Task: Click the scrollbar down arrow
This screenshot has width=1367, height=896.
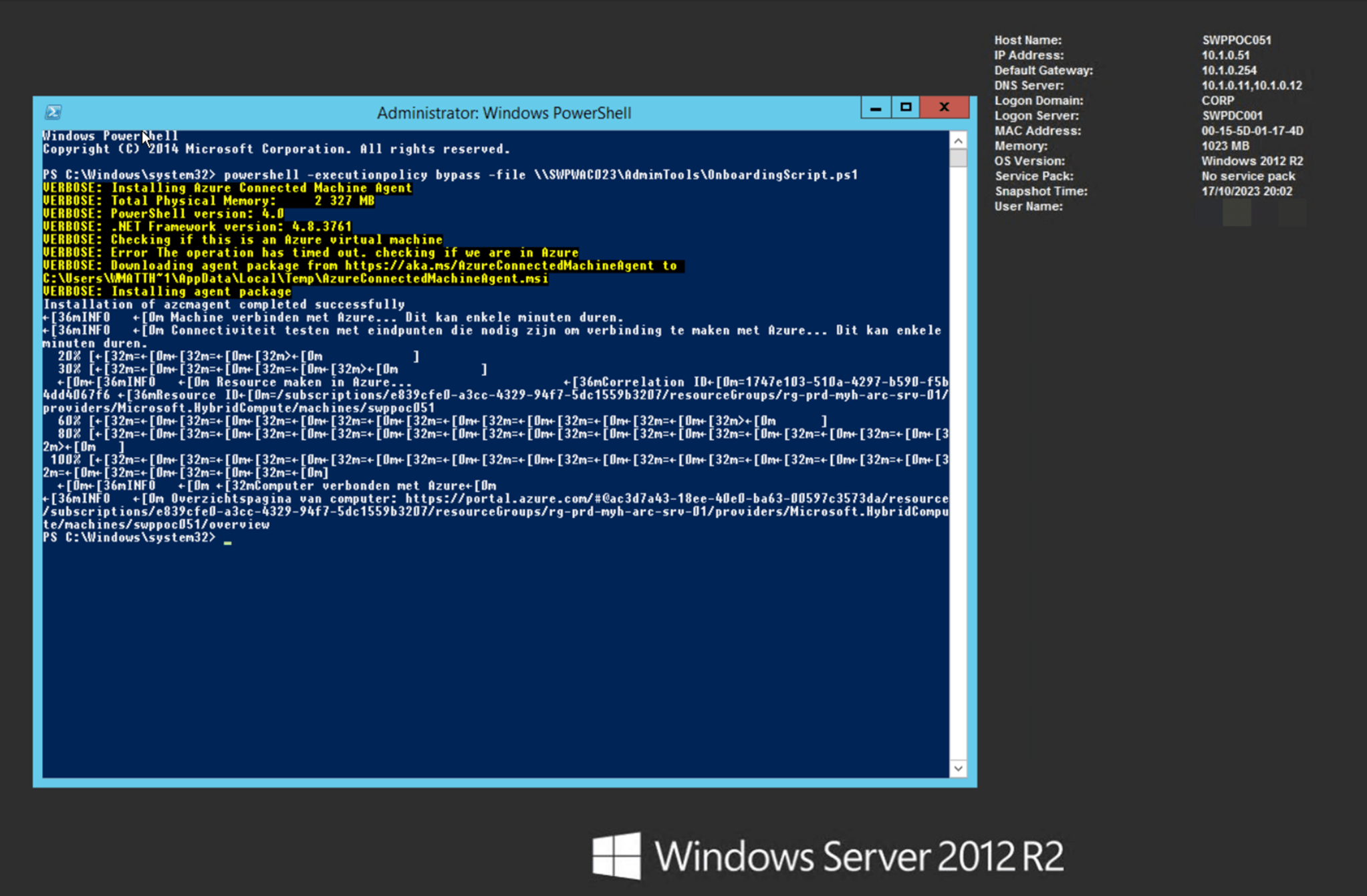Action: (959, 768)
